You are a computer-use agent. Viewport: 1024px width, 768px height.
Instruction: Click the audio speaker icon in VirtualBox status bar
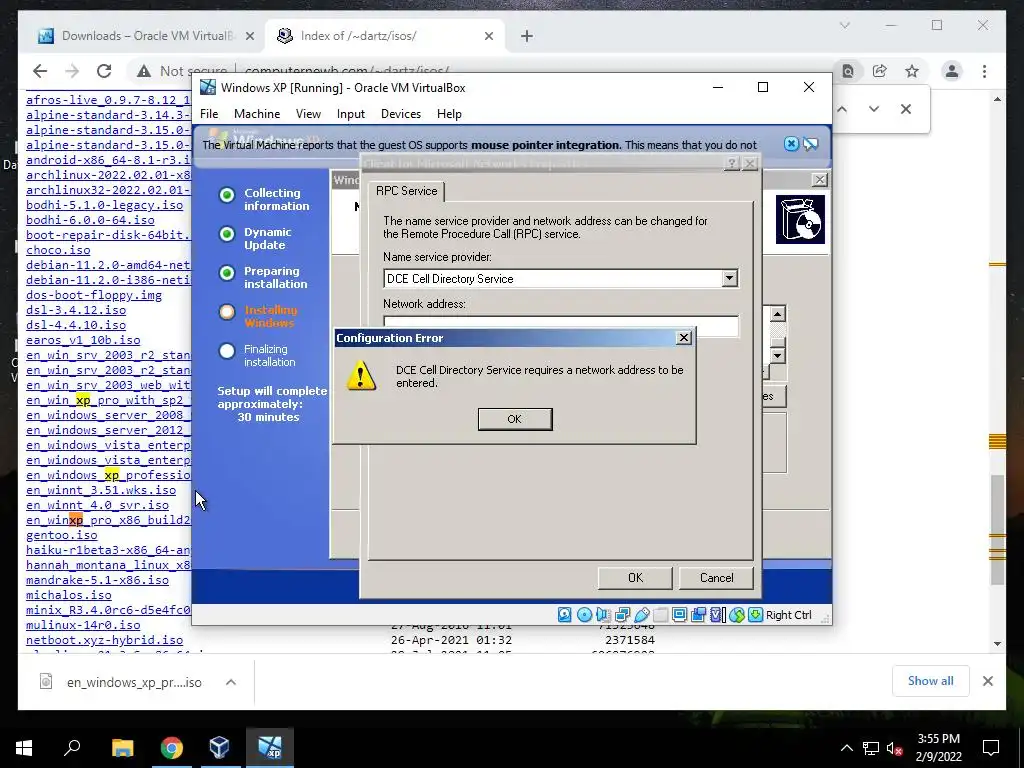click(x=603, y=615)
